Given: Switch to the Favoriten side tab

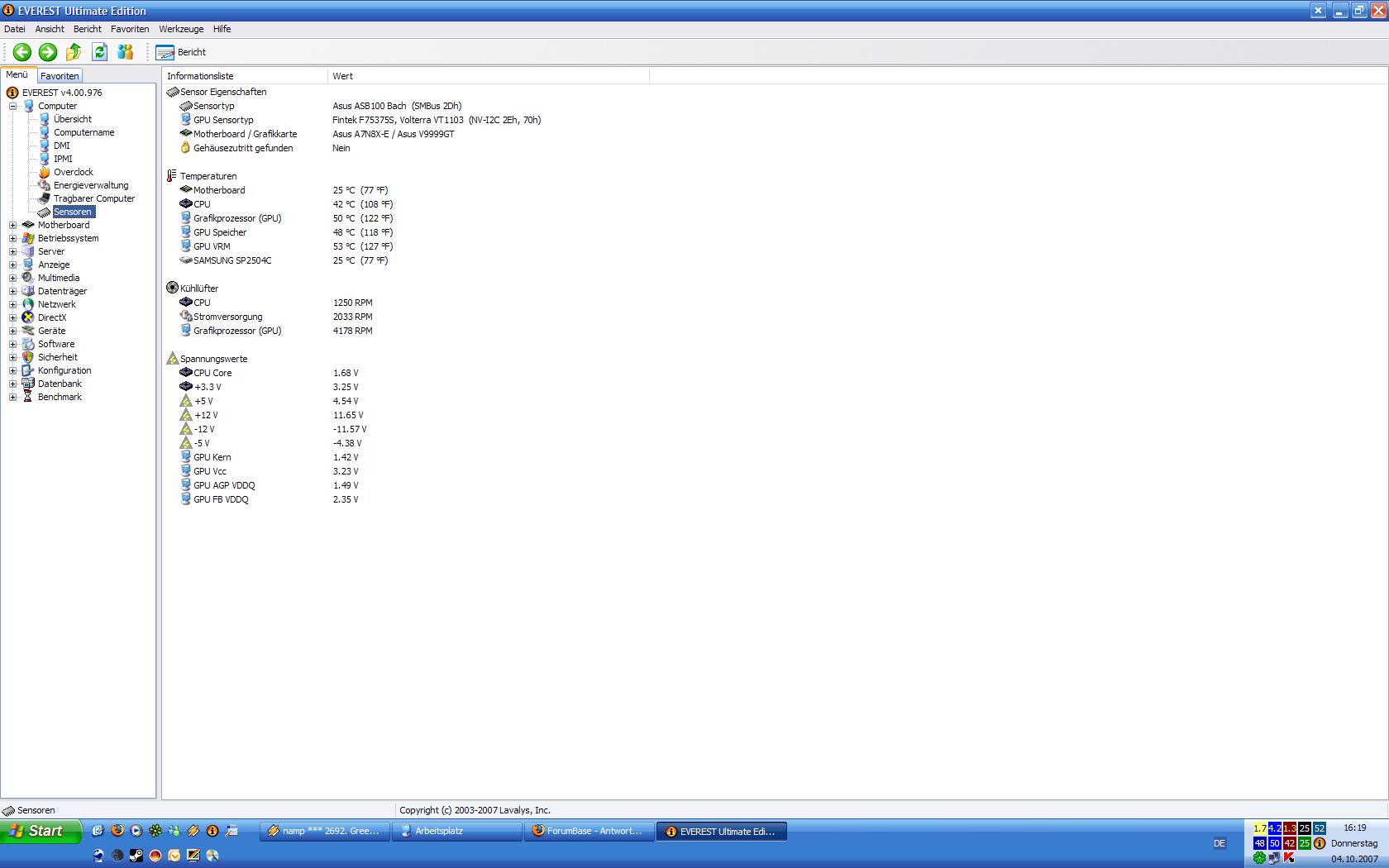Looking at the screenshot, I should [60, 75].
